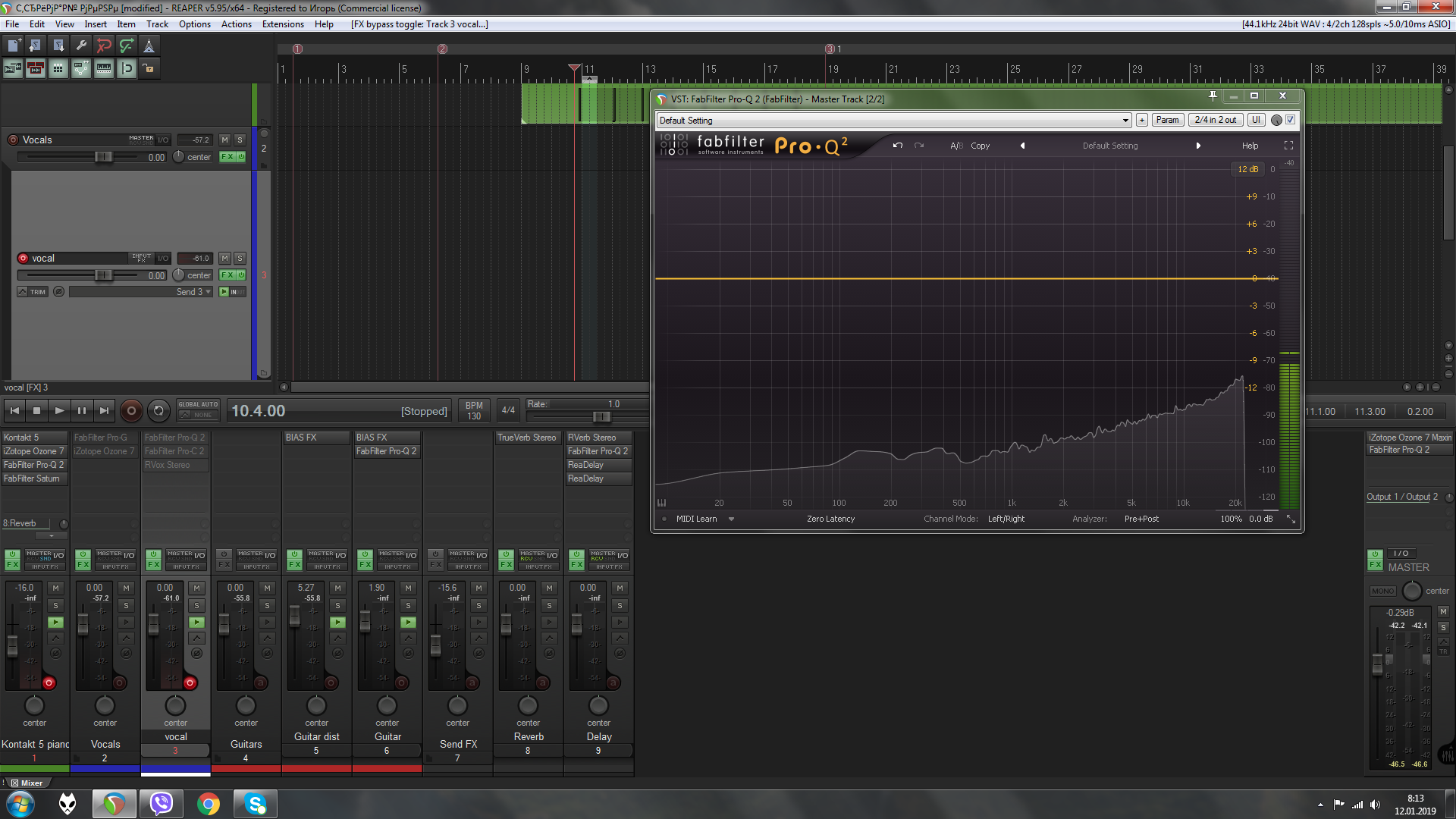Open the 12 dB display range selector

1247,169
